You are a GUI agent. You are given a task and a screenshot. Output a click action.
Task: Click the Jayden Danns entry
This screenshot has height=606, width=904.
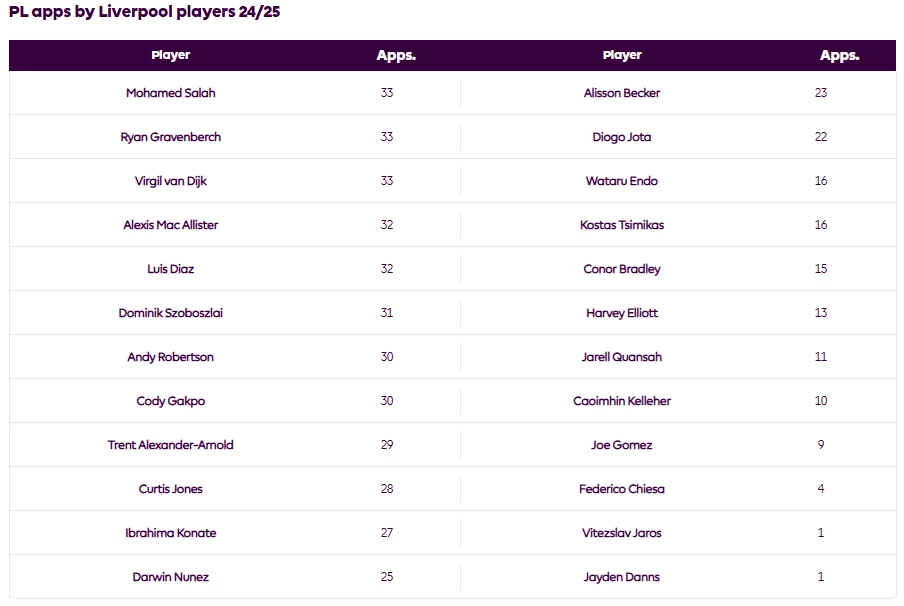(x=622, y=577)
